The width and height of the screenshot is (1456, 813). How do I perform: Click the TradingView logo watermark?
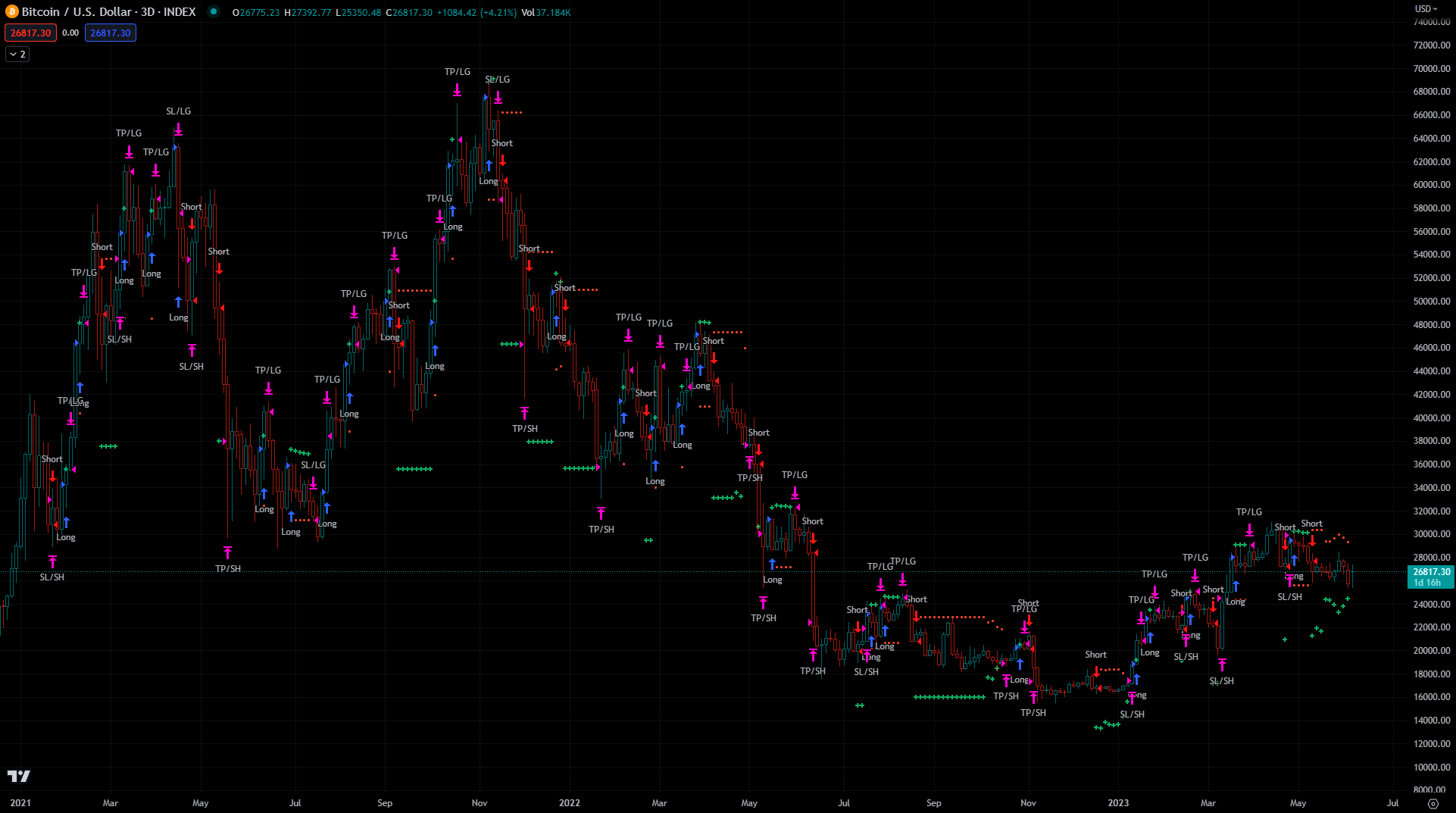tap(19, 776)
